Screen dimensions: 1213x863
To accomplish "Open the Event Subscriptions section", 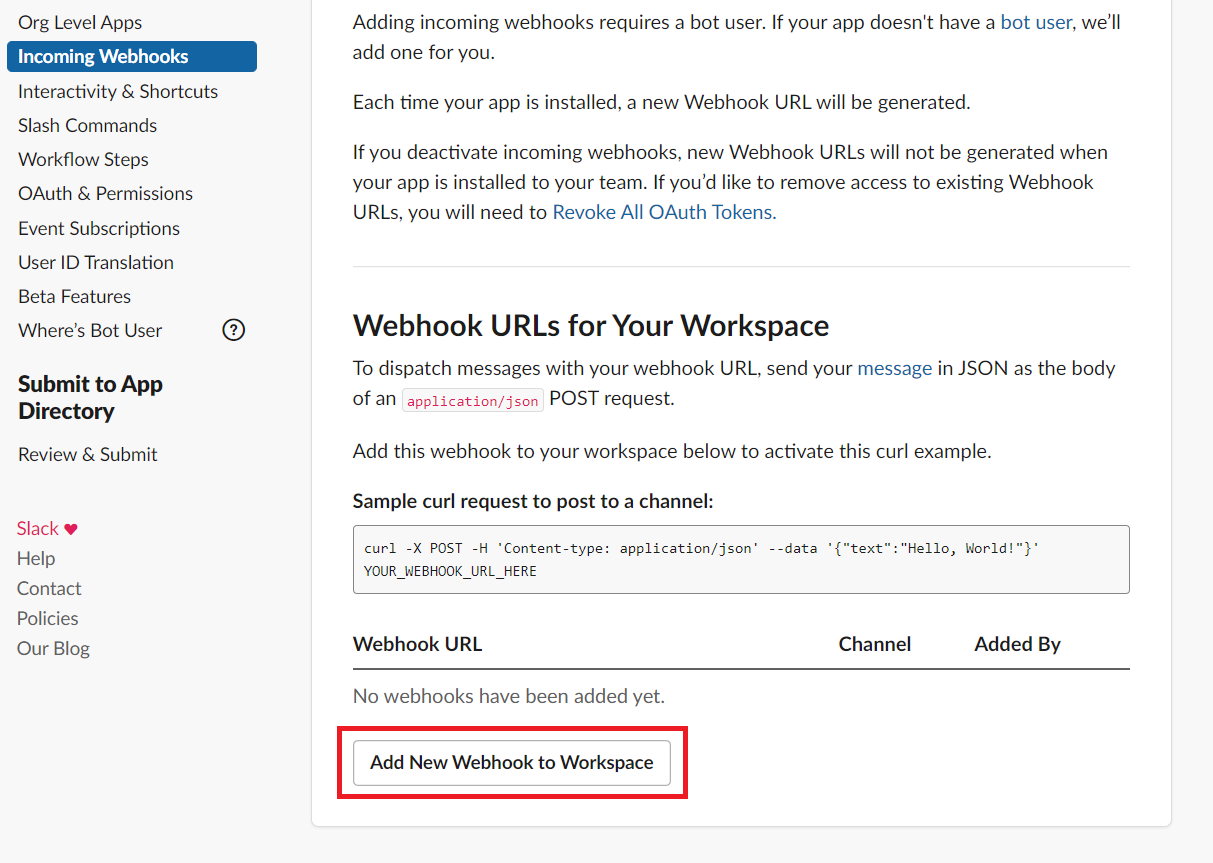I will pyautogui.click(x=98, y=227).
